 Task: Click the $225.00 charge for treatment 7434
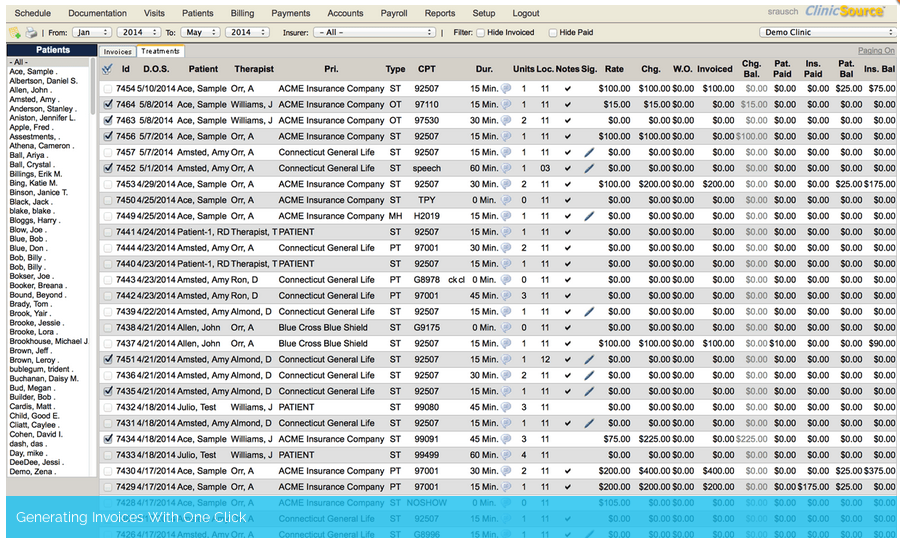654,439
